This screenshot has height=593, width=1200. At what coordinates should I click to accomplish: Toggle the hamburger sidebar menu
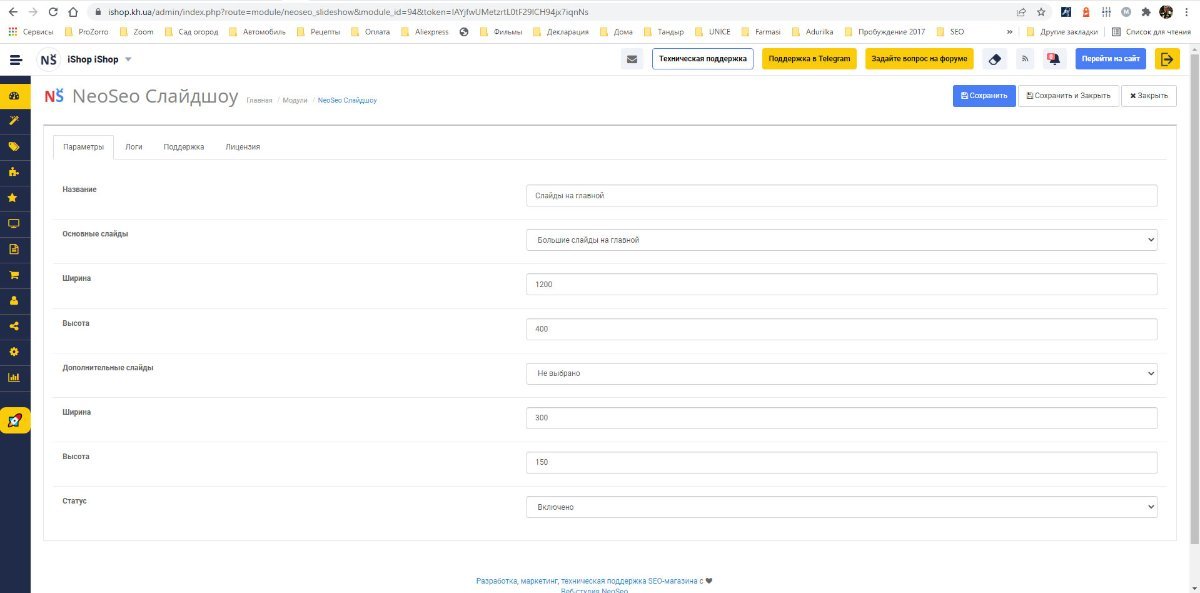pyautogui.click(x=15, y=59)
